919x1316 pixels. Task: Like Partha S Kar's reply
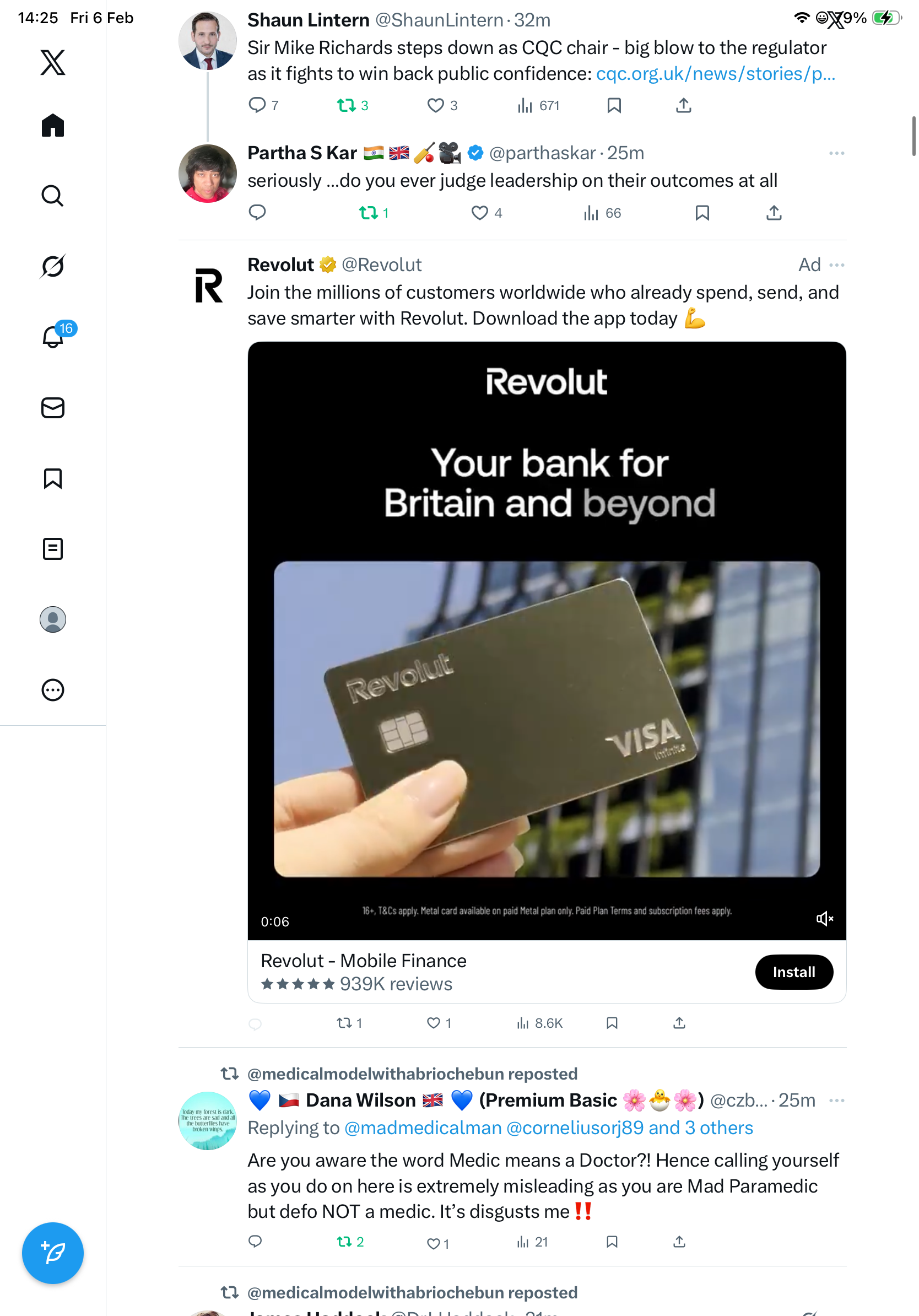coord(479,213)
